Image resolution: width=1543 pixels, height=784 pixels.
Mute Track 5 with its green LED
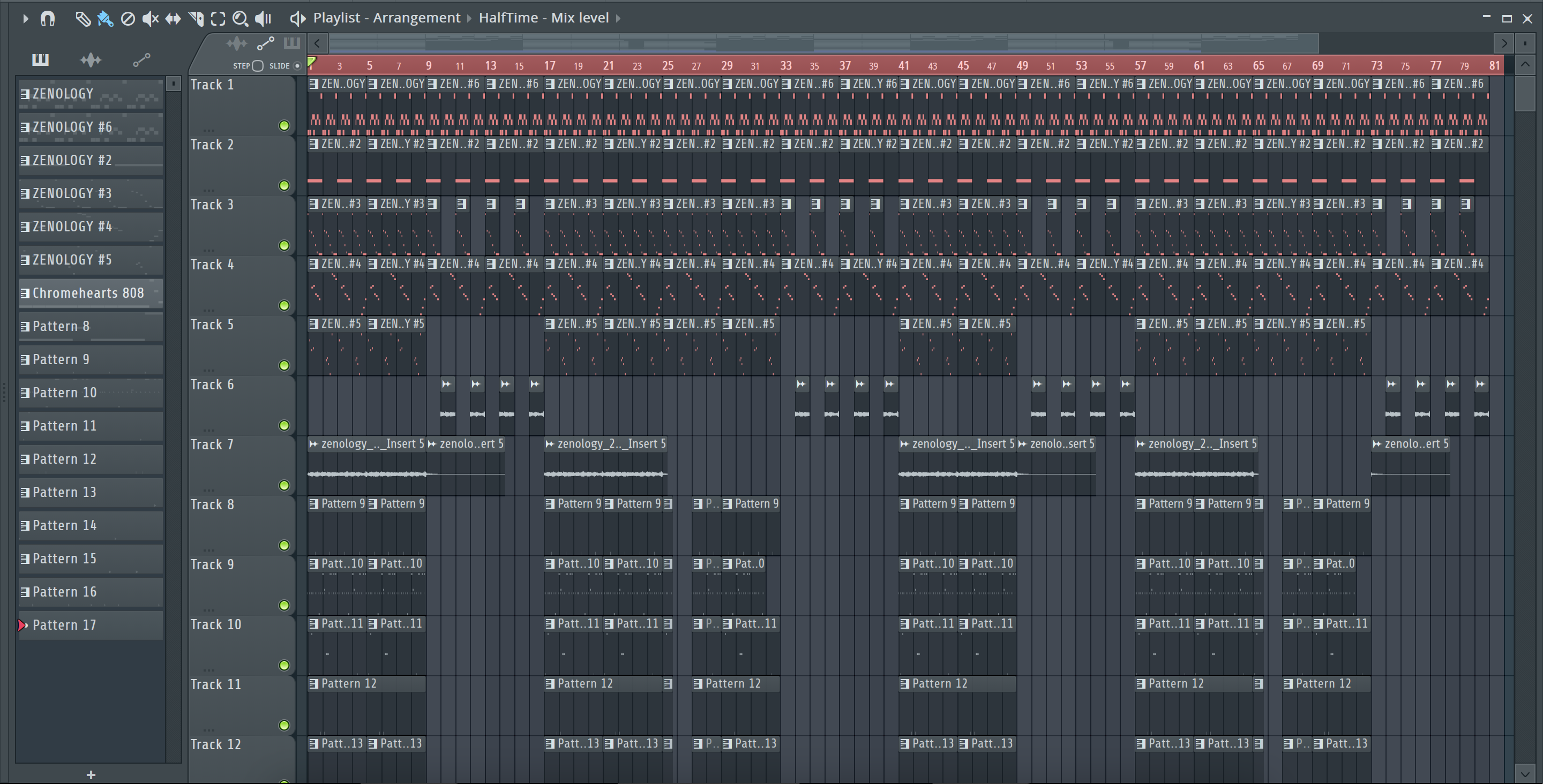pos(284,365)
